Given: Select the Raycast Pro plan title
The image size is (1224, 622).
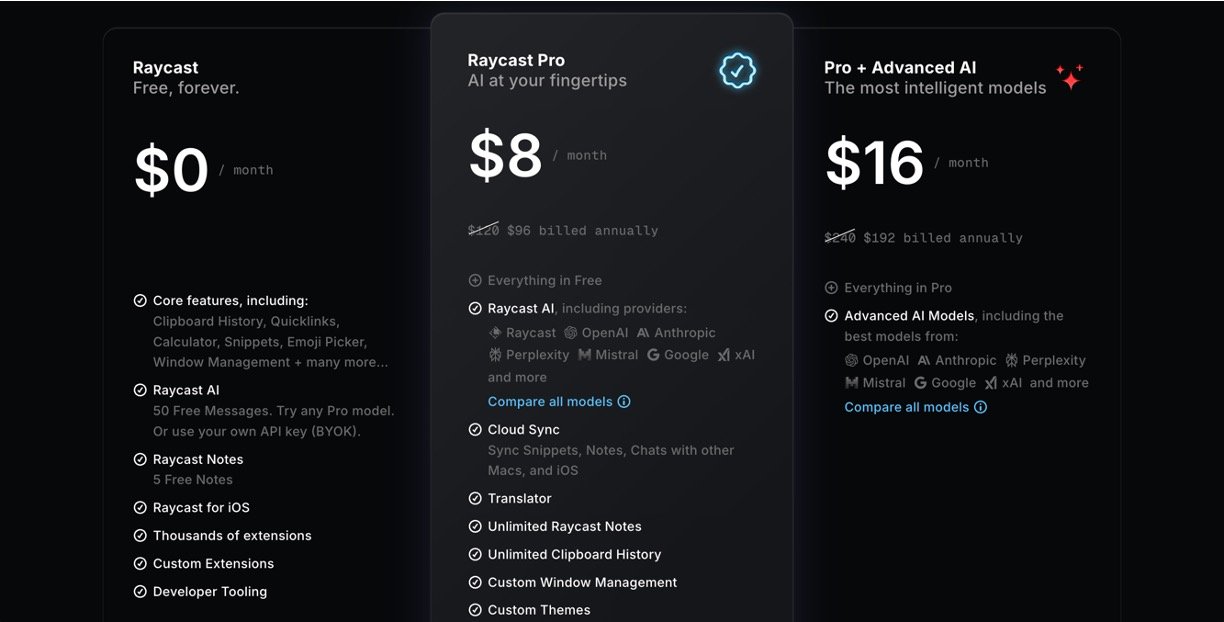Looking at the screenshot, I should pyautogui.click(x=516, y=60).
